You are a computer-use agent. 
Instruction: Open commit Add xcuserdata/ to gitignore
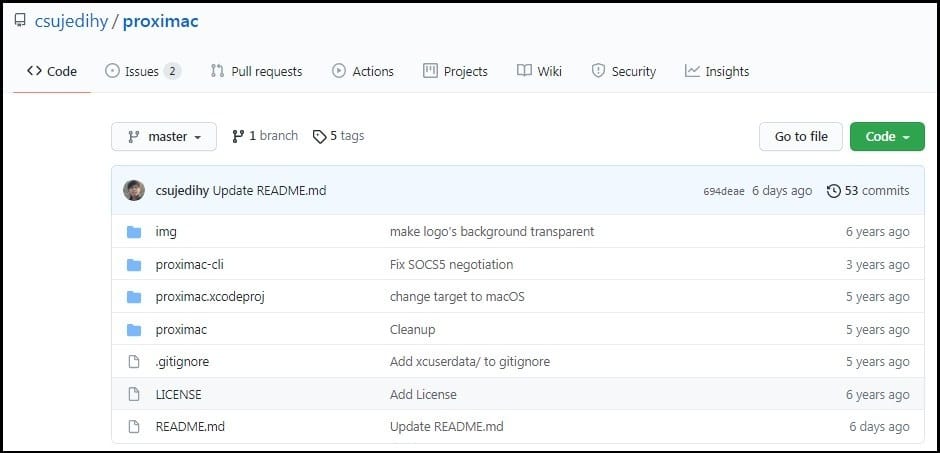[x=470, y=362]
